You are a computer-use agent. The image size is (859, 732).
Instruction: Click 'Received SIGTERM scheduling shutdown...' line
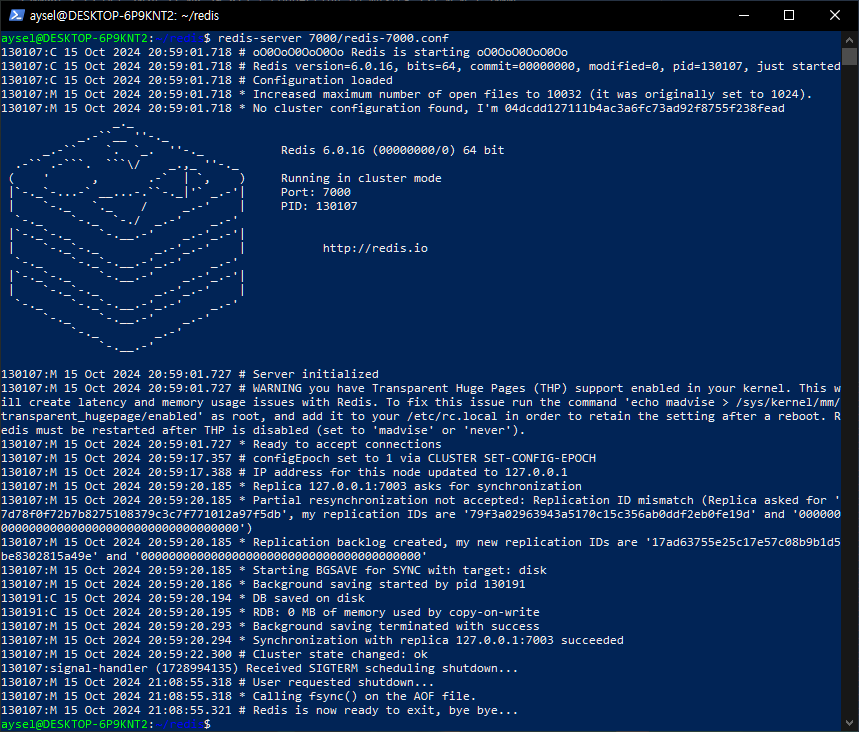(x=260, y=668)
